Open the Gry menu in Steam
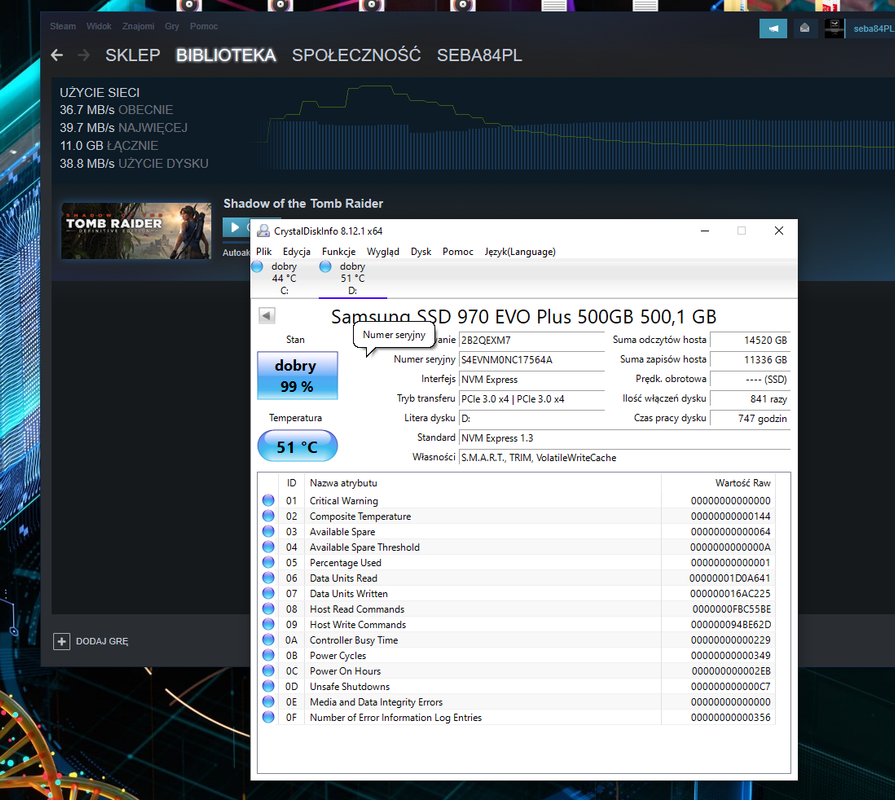Viewport: 895px width, 800px height. coord(172,26)
